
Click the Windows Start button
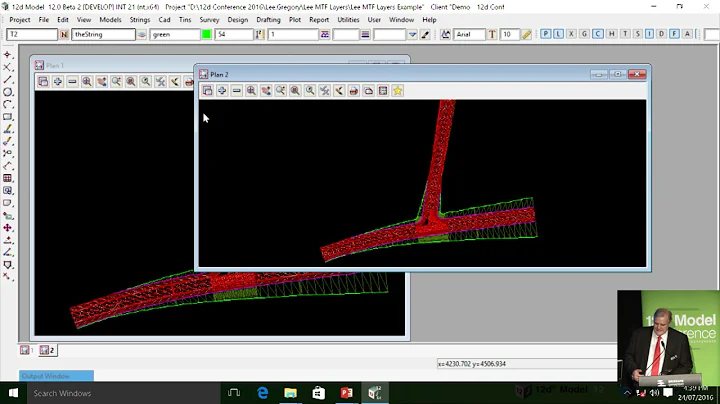(x=13, y=393)
